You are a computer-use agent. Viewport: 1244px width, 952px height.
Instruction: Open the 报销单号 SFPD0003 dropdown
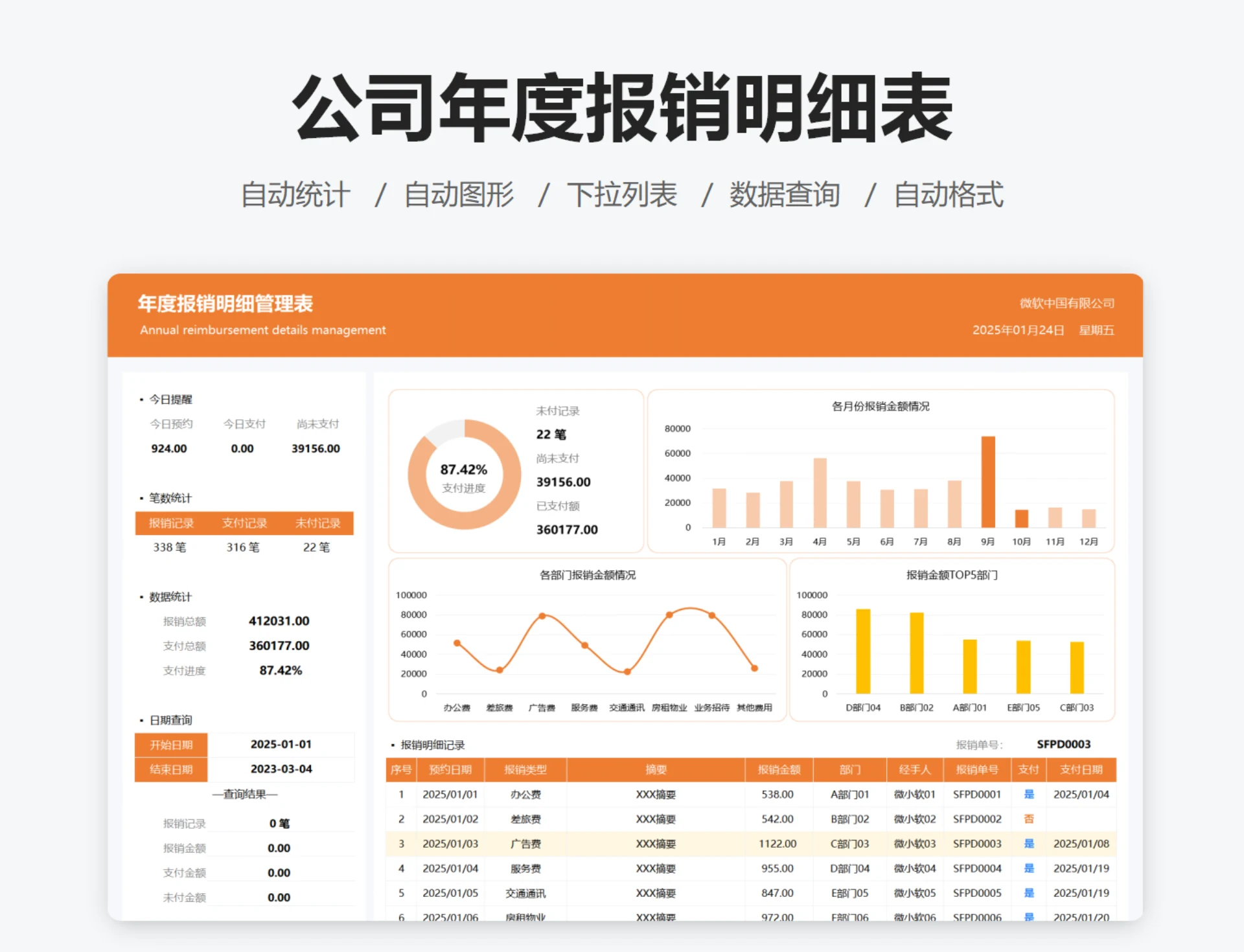point(1063,745)
